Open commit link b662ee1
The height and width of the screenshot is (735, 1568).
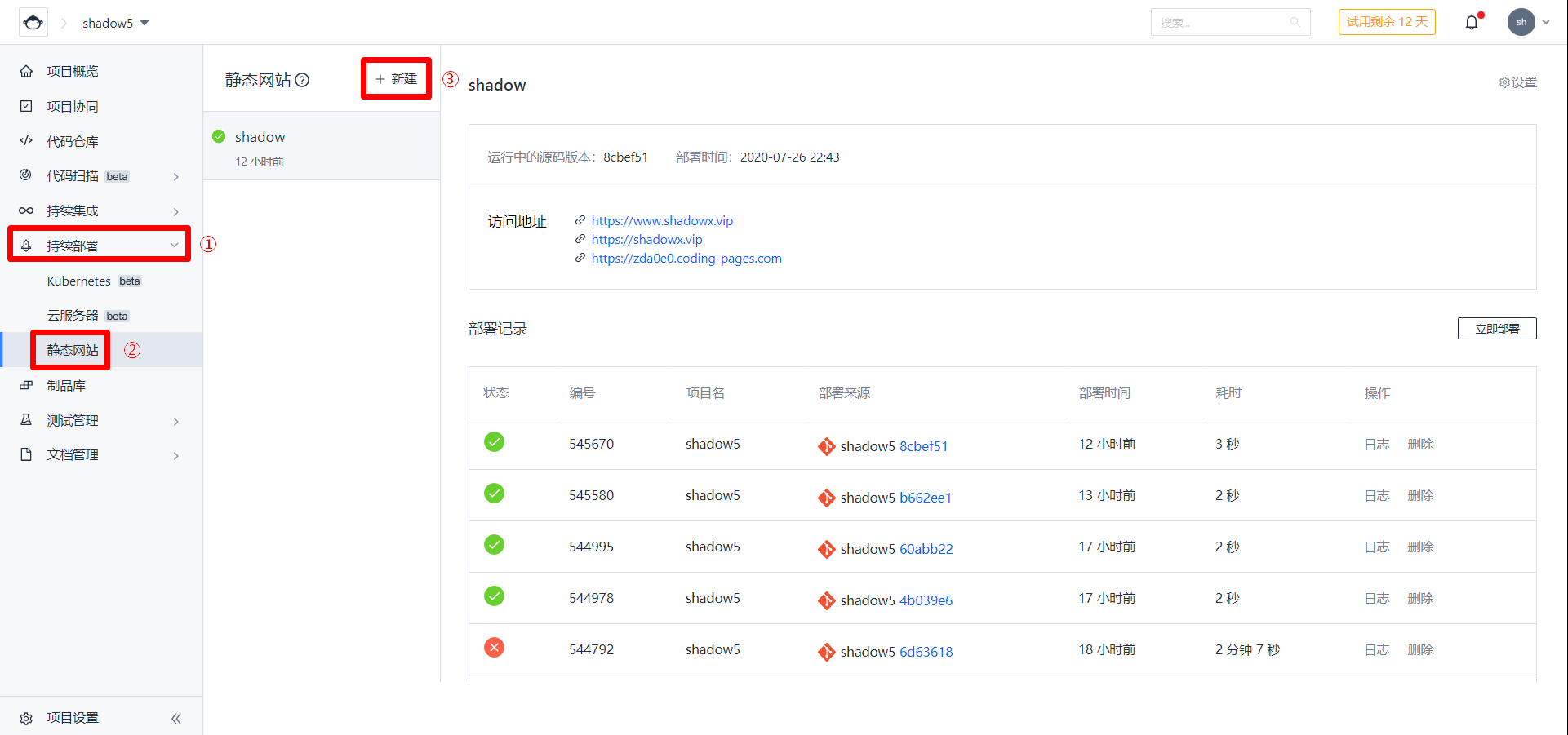[926, 498]
